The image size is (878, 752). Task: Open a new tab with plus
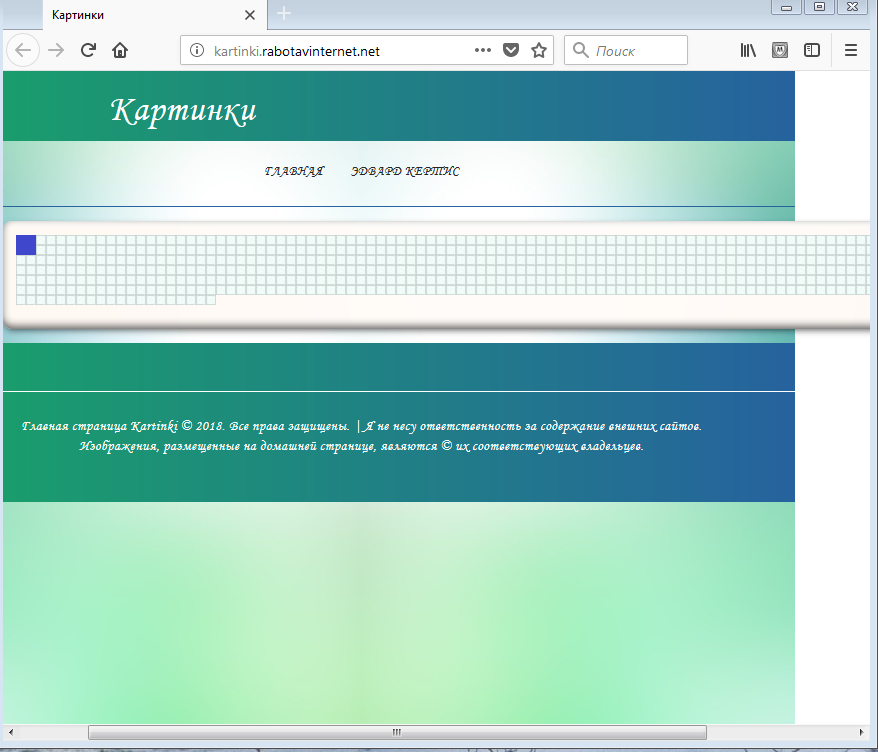click(284, 13)
